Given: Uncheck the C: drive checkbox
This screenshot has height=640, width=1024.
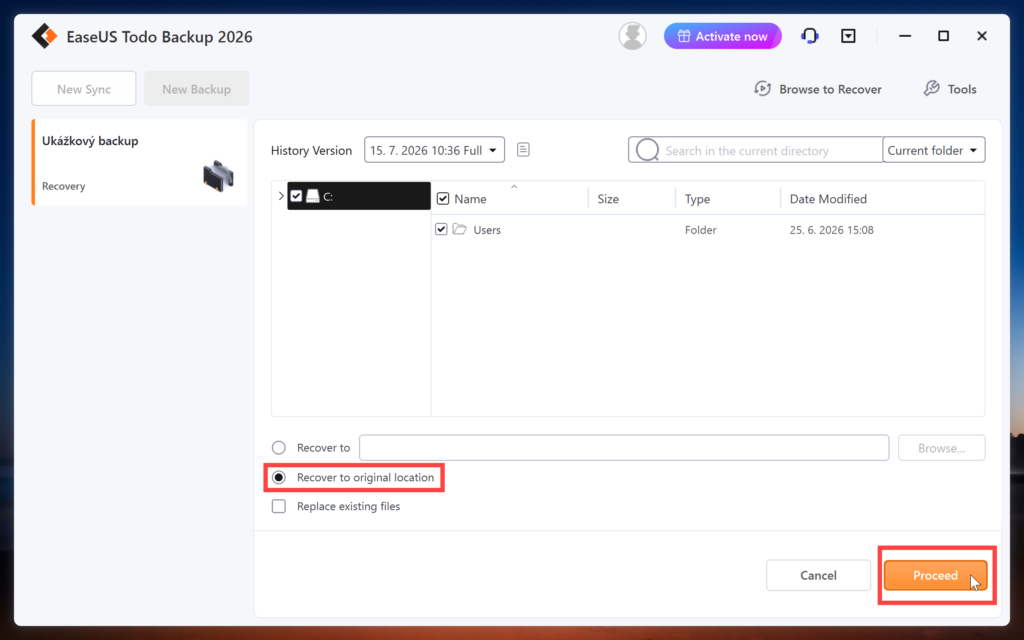Looking at the screenshot, I should click(x=296, y=196).
